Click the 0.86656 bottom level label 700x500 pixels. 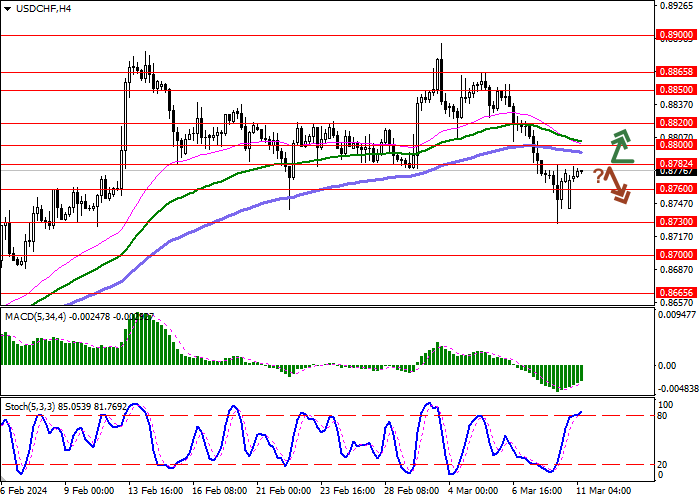(x=677, y=293)
